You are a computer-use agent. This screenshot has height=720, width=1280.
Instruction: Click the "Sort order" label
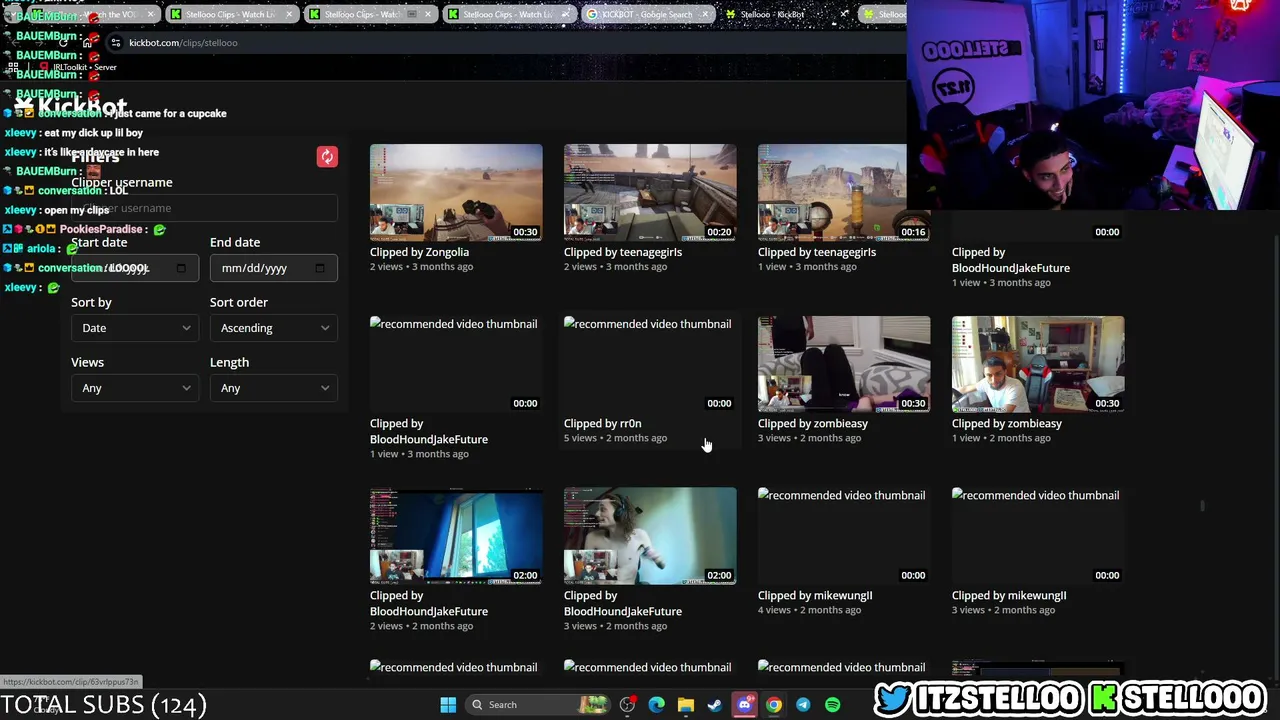tap(239, 302)
